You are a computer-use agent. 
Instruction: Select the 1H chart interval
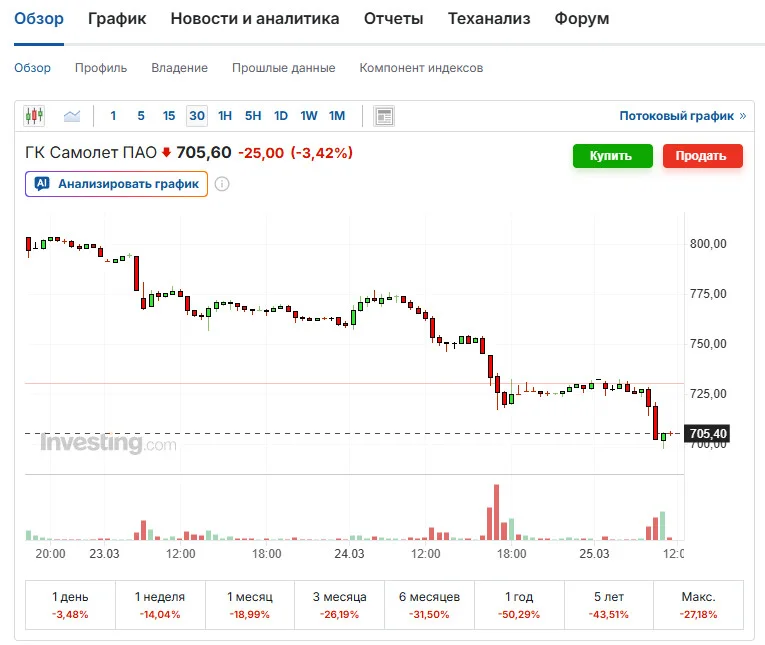(225, 116)
